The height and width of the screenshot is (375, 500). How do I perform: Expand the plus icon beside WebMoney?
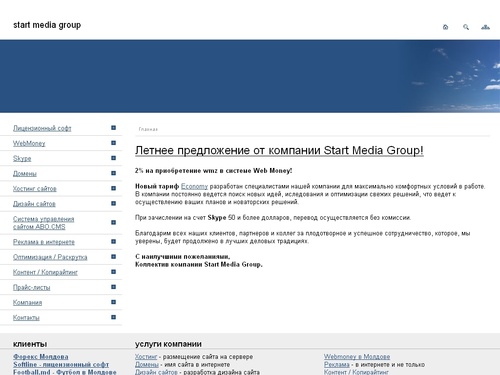coord(113,143)
